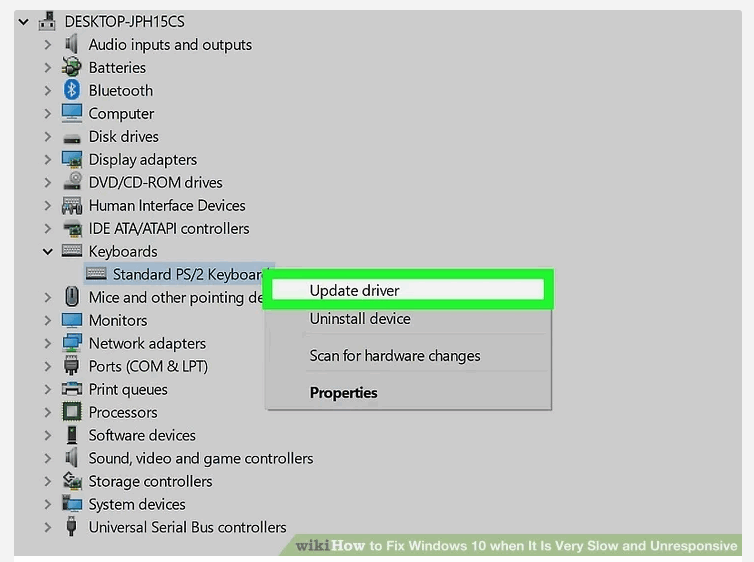Collapse the DESKTOP-JPH15CS root node
The image size is (754, 562).
click(x=24, y=22)
